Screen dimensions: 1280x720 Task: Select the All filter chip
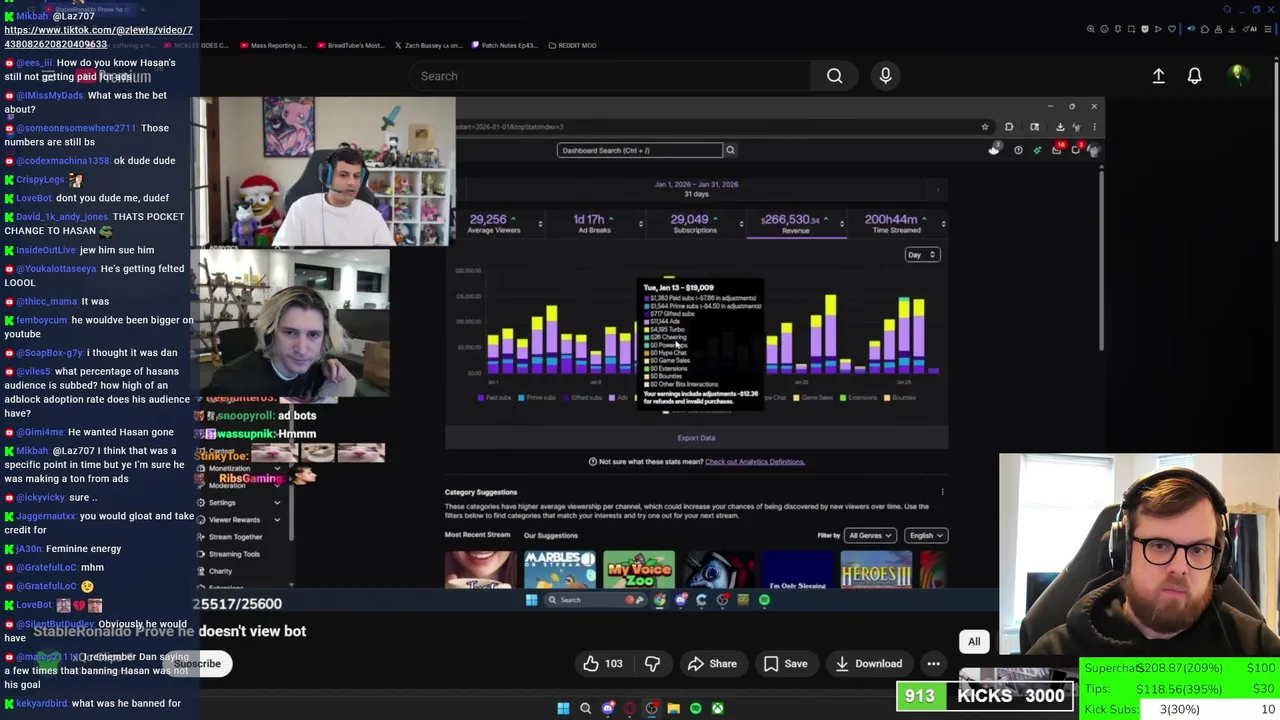[974, 642]
